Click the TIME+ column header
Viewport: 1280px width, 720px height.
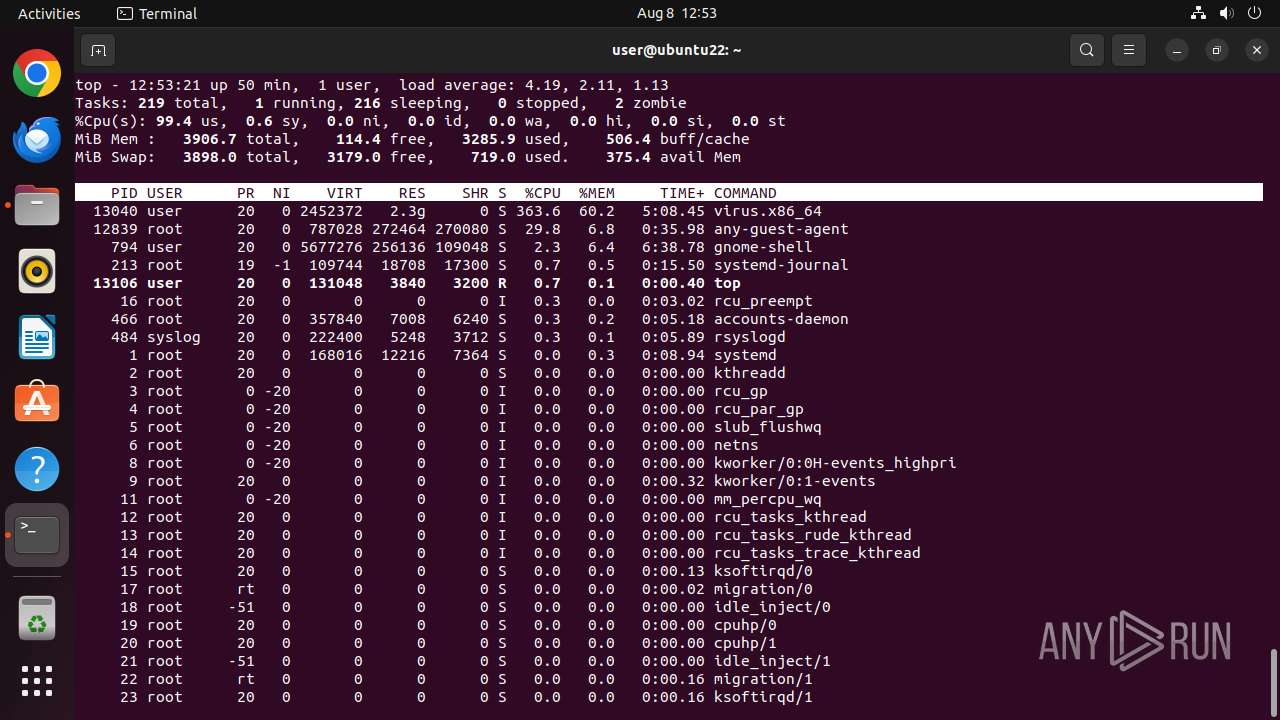click(x=682, y=193)
